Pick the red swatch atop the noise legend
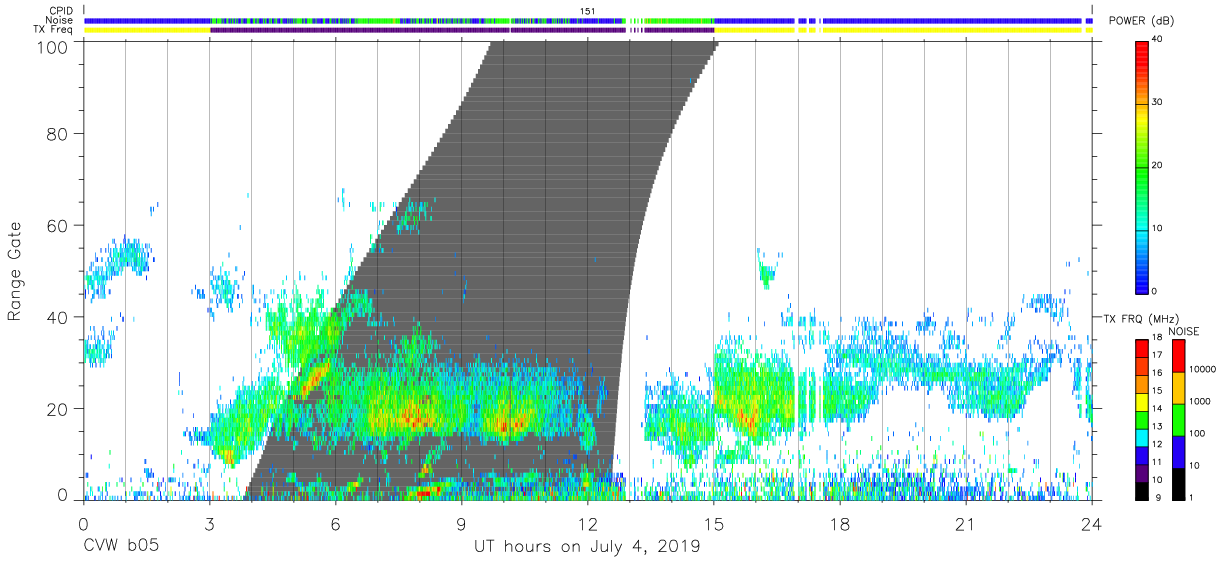The image size is (1228, 567). 1178,356
